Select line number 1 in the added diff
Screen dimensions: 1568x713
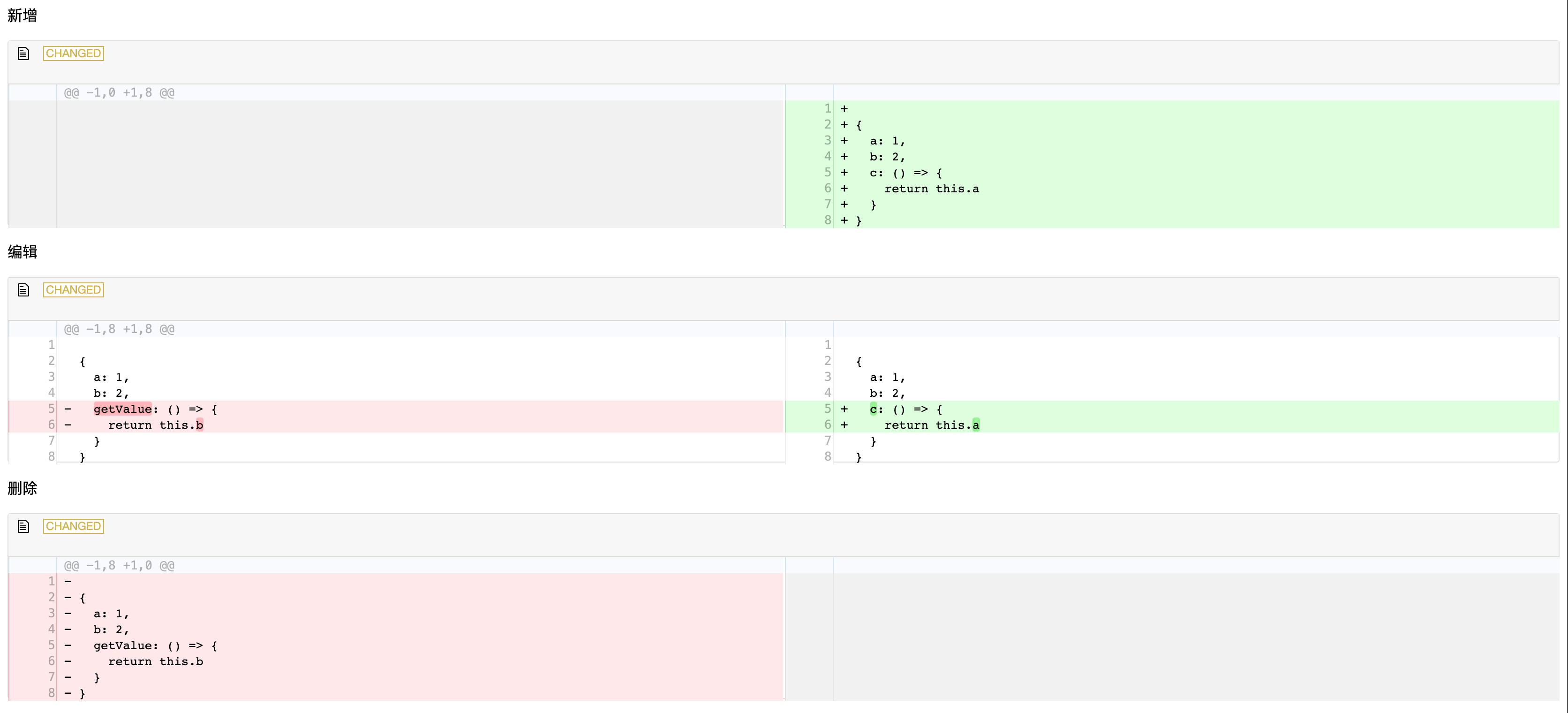[x=827, y=108]
